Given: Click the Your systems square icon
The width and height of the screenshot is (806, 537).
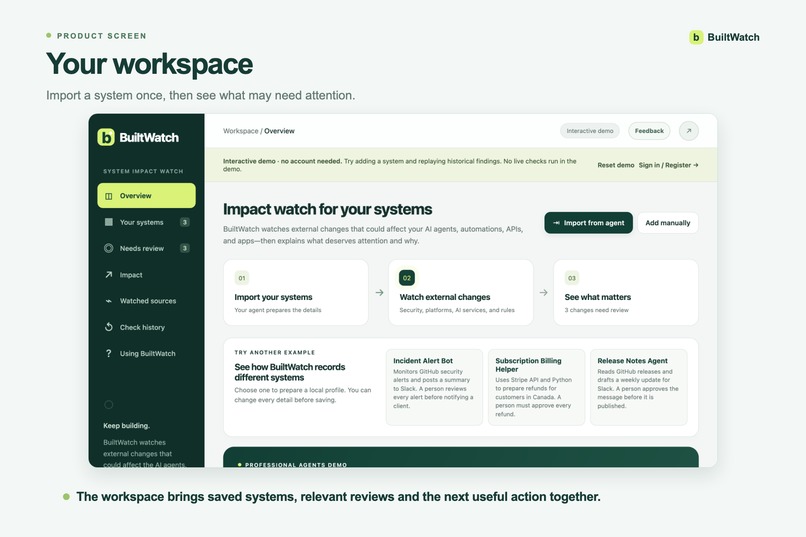Looking at the screenshot, I should click(108, 222).
